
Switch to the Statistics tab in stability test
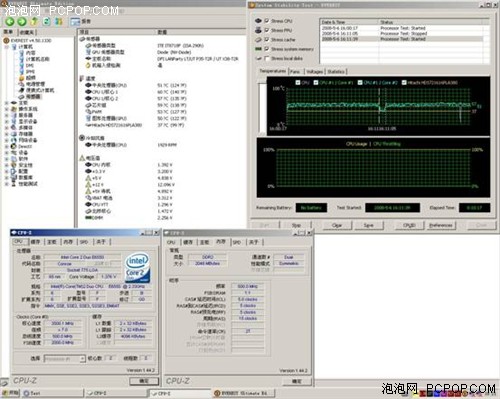coord(336,71)
